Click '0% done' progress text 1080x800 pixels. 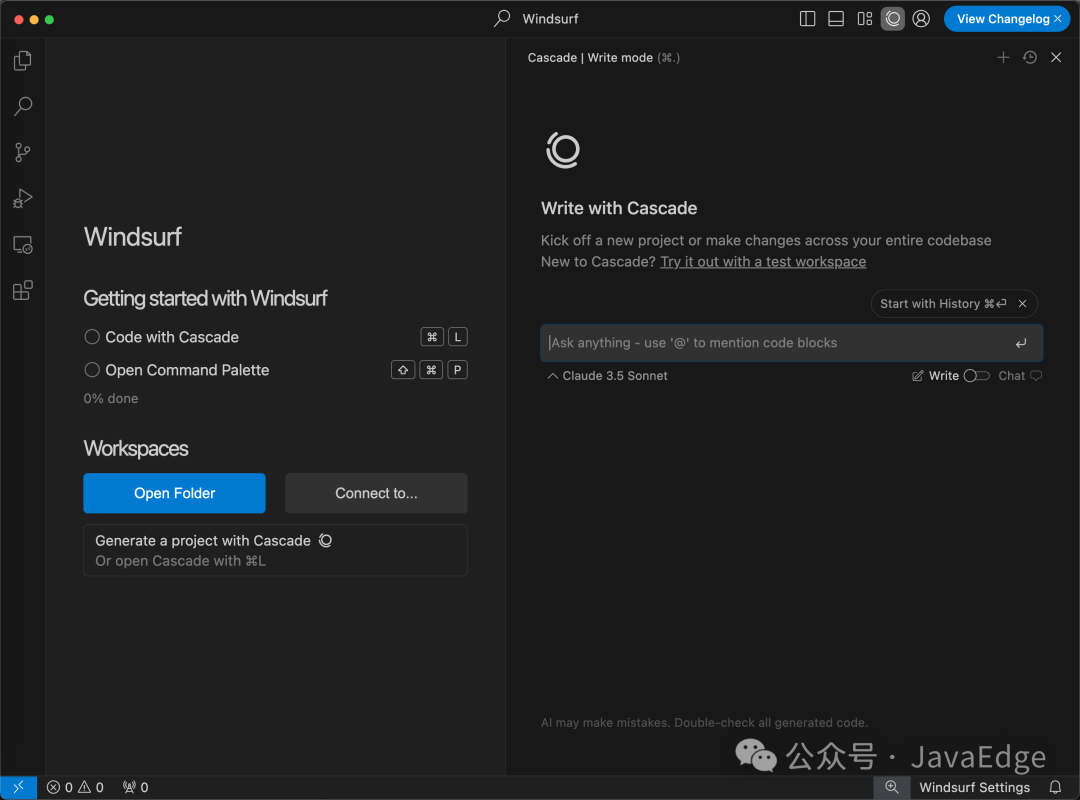111,398
